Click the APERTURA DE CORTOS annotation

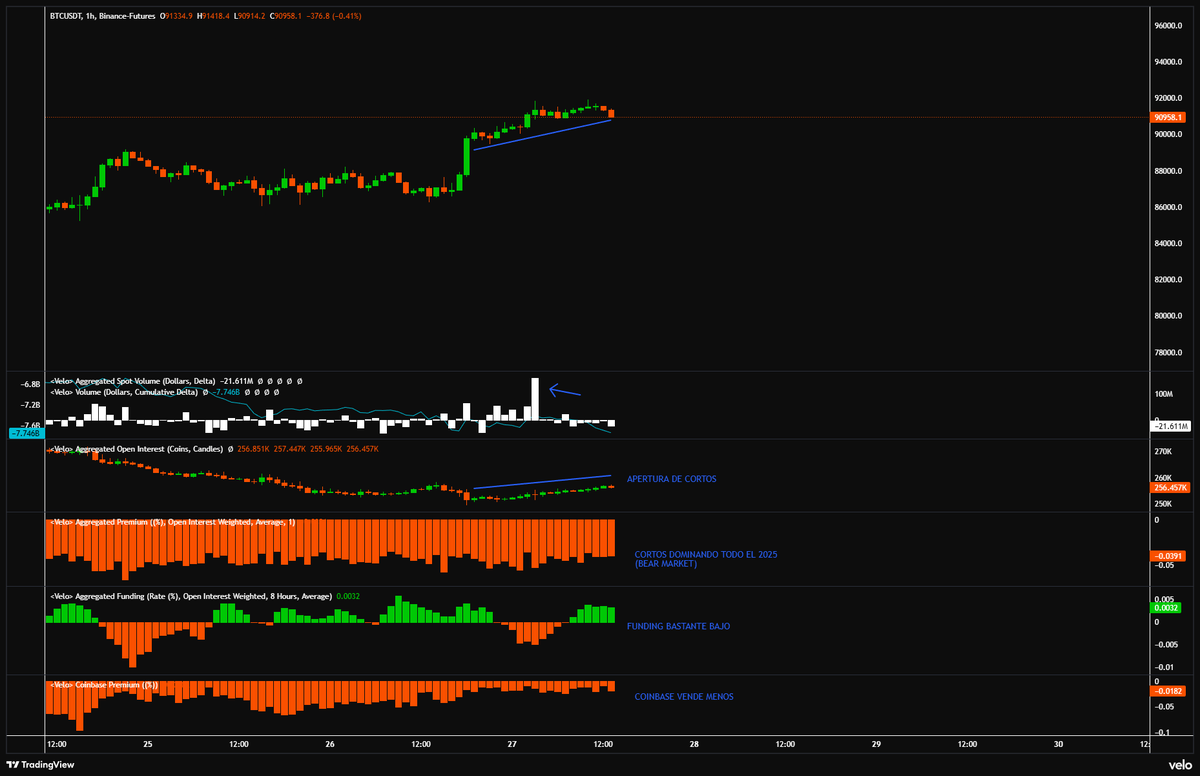(671, 479)
